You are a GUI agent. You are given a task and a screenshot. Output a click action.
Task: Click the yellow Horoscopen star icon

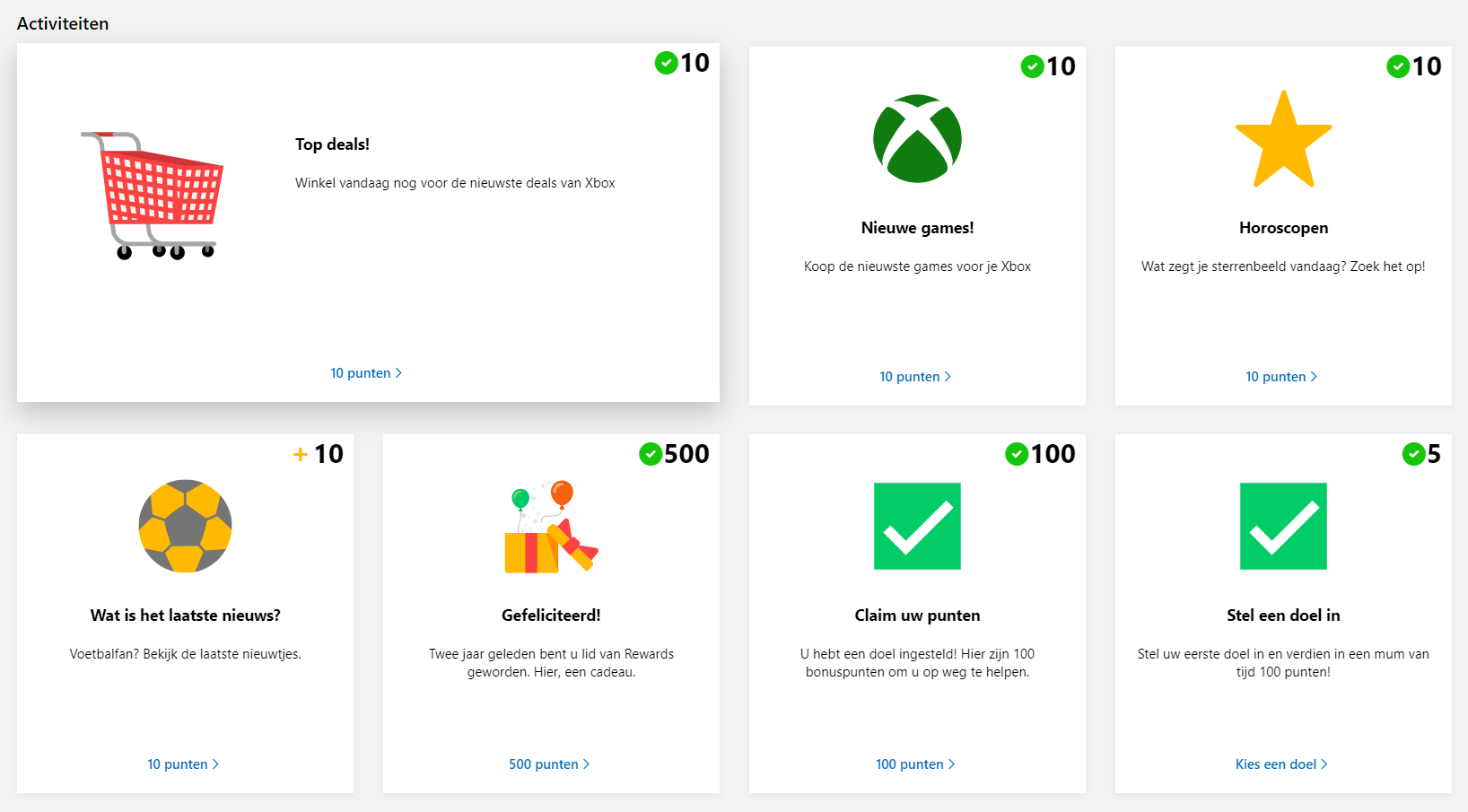click(x=1283, y=141)
